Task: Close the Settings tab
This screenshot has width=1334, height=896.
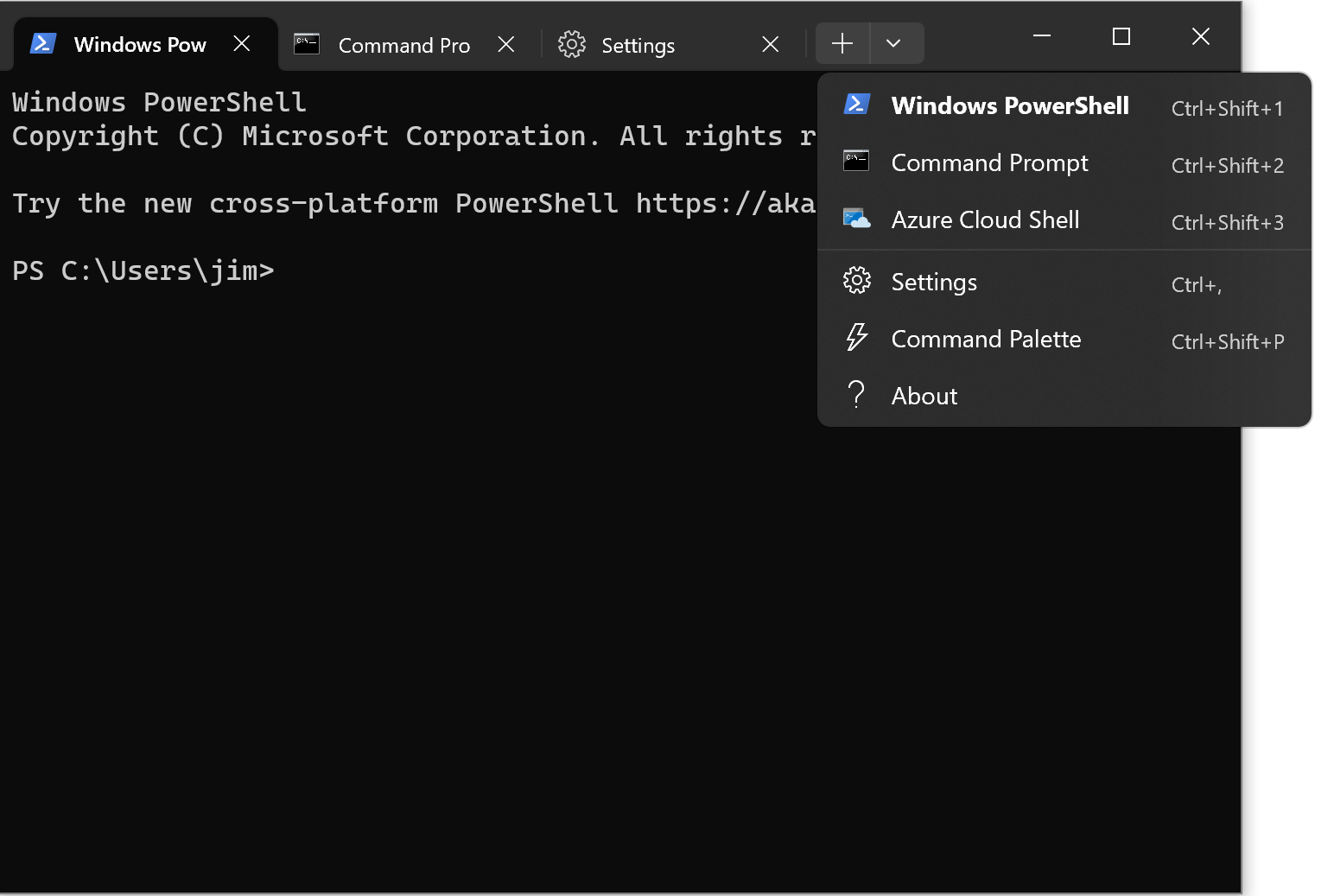Action: 771,44
